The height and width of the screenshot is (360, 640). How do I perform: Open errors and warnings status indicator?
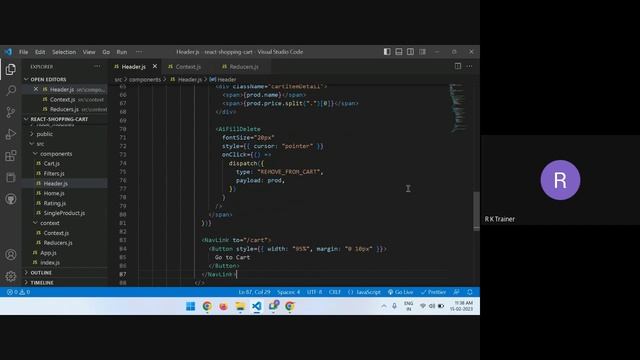[18, 292]
